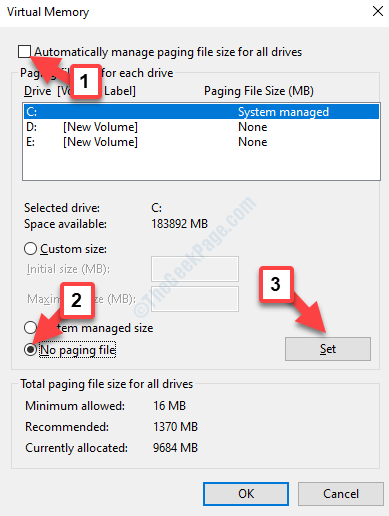389x516 pixels.
Task: Click empty area in the drive list box
Action: click(201, 165)
